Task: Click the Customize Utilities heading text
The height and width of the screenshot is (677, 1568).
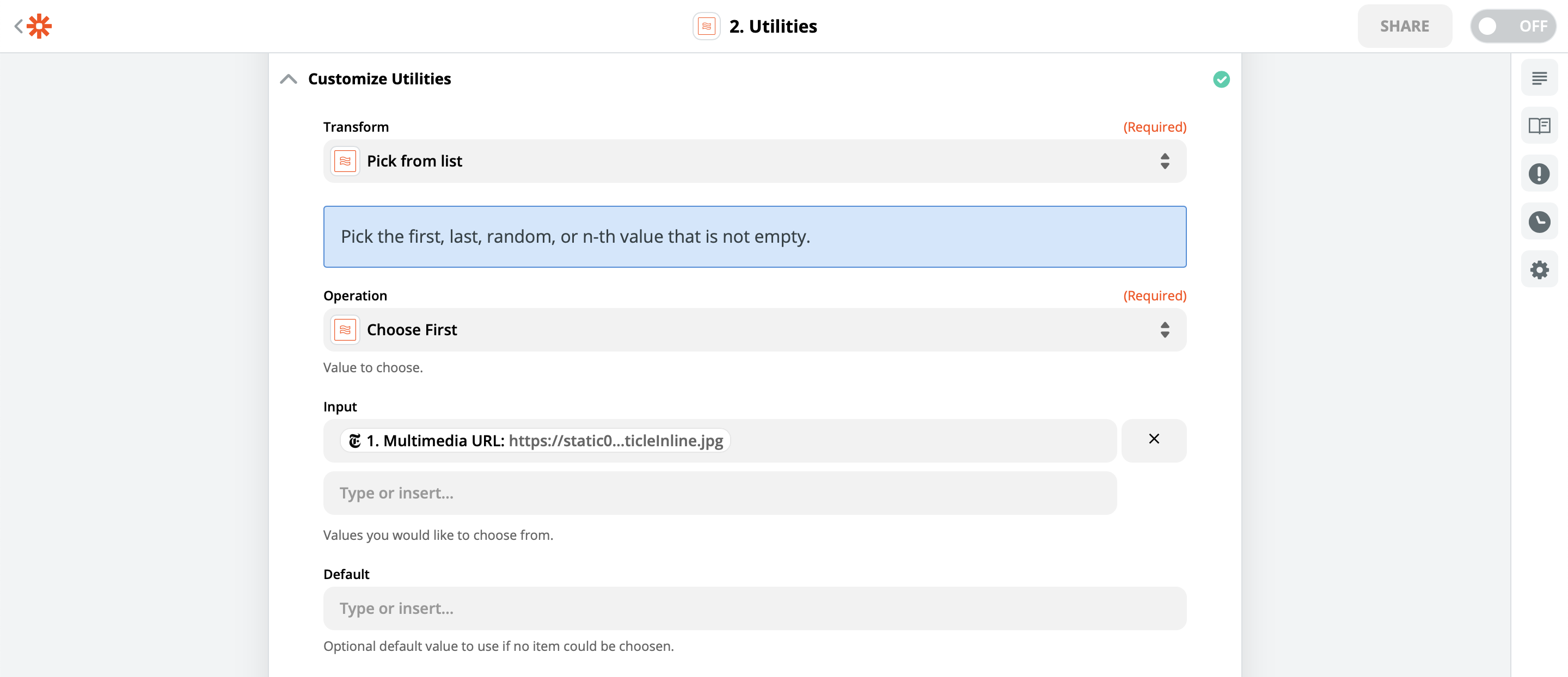Action: (x=379, y=79)
